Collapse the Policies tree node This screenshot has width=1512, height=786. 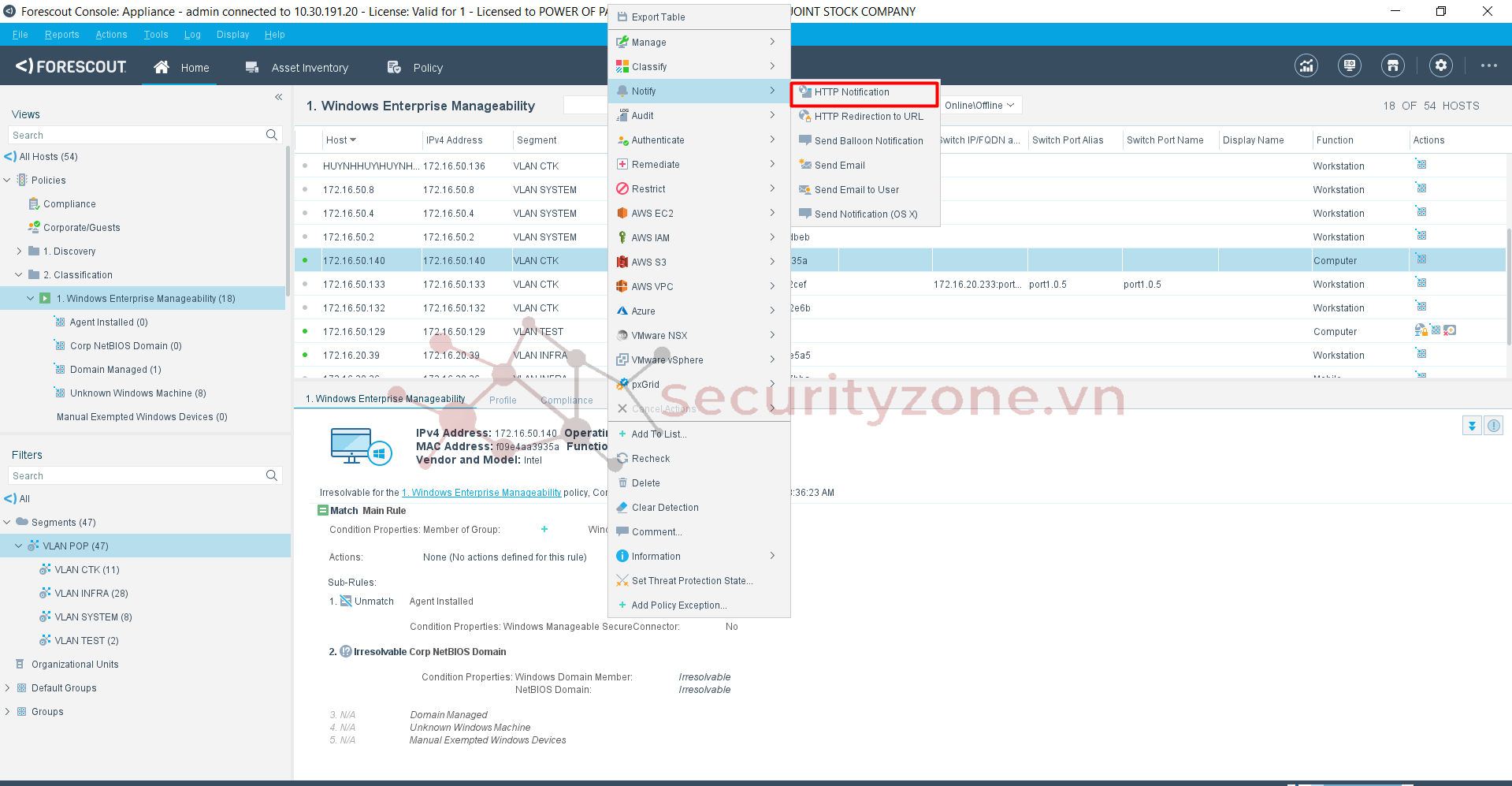(7, 181)
